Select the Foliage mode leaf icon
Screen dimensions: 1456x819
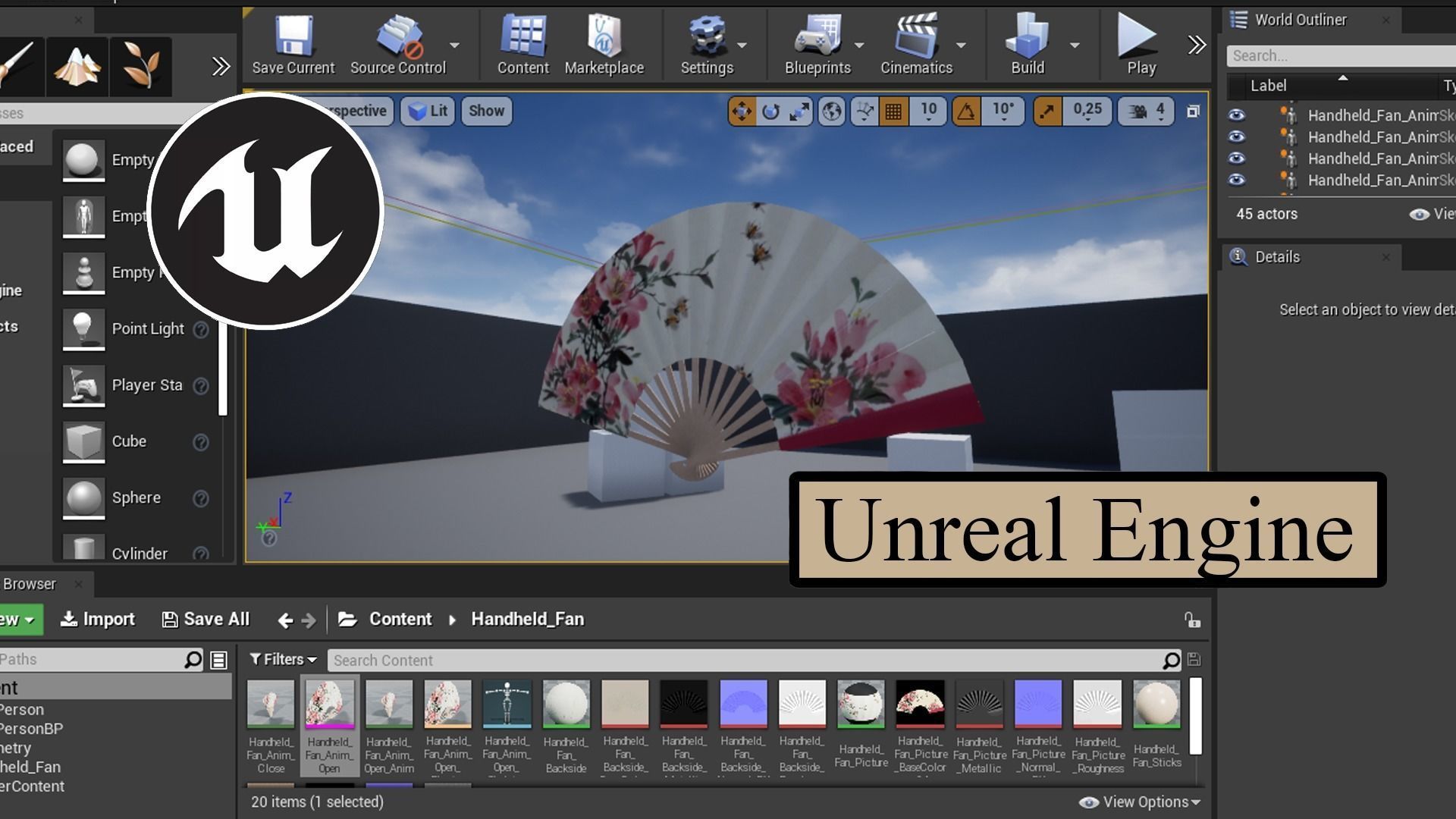tap(140, 66)
